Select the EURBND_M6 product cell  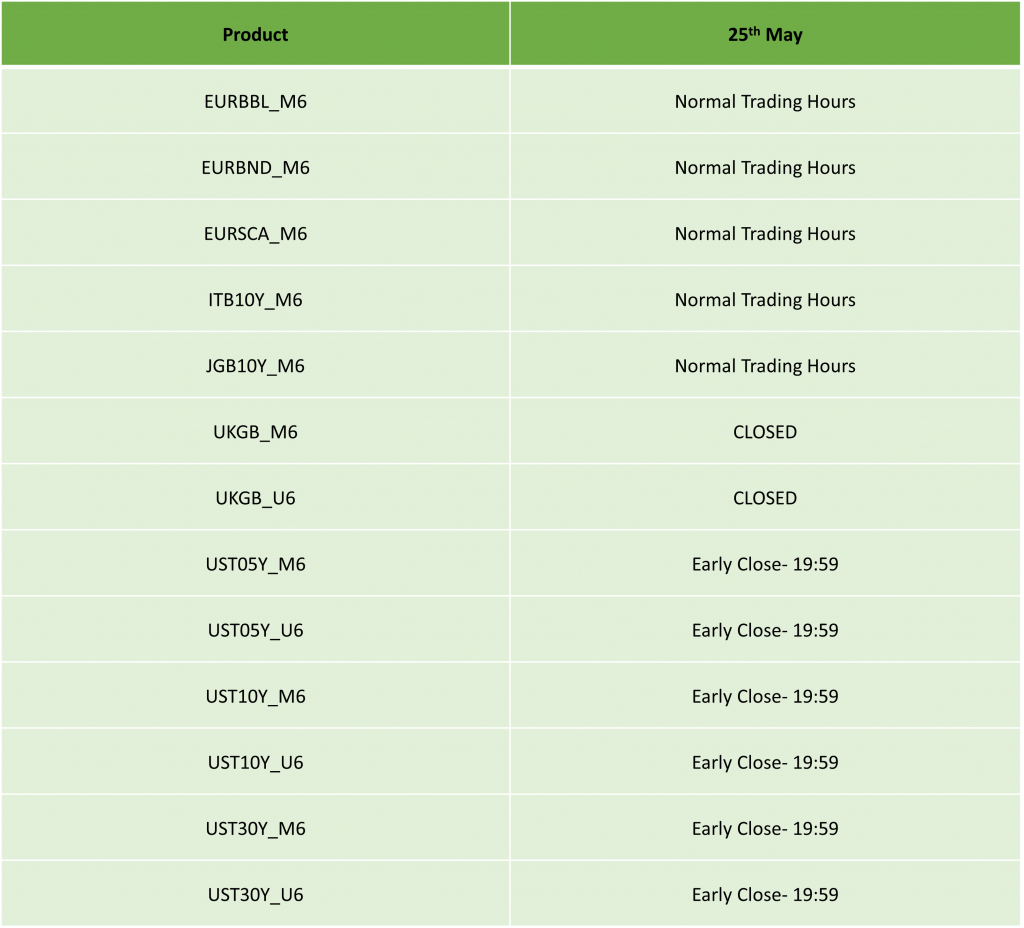pos(255,167)
